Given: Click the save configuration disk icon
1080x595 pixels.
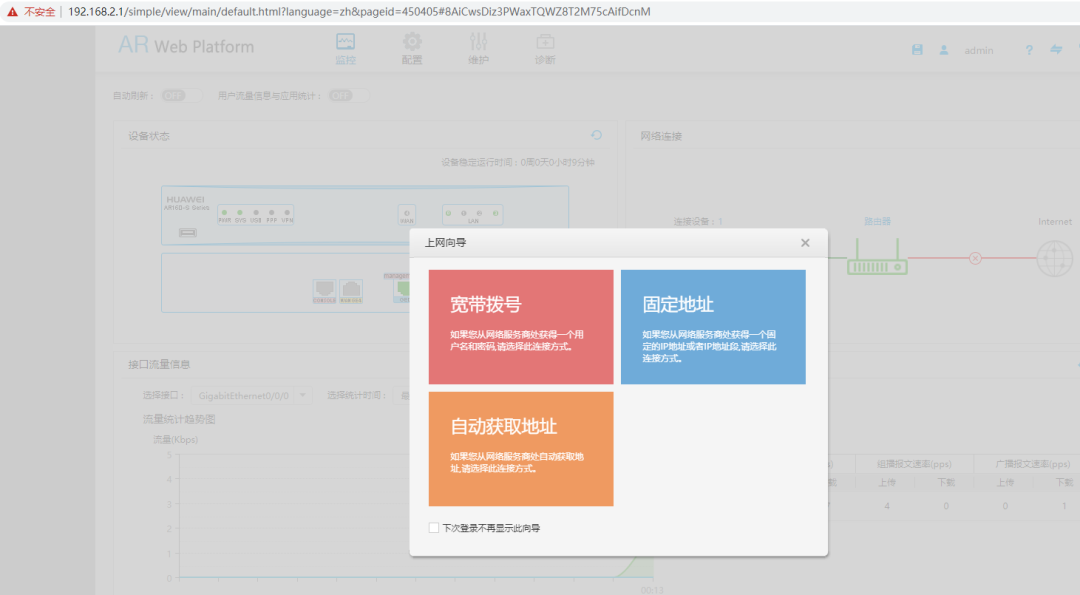Looking at the screenshot, I should [x=917, y=50].
